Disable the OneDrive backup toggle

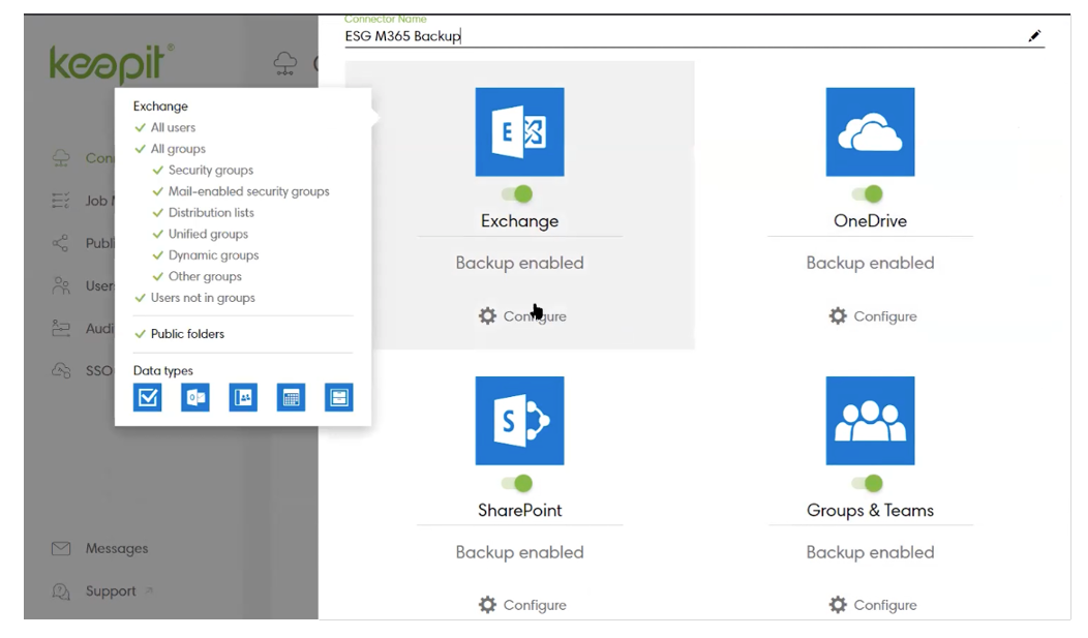pos(868,194)
